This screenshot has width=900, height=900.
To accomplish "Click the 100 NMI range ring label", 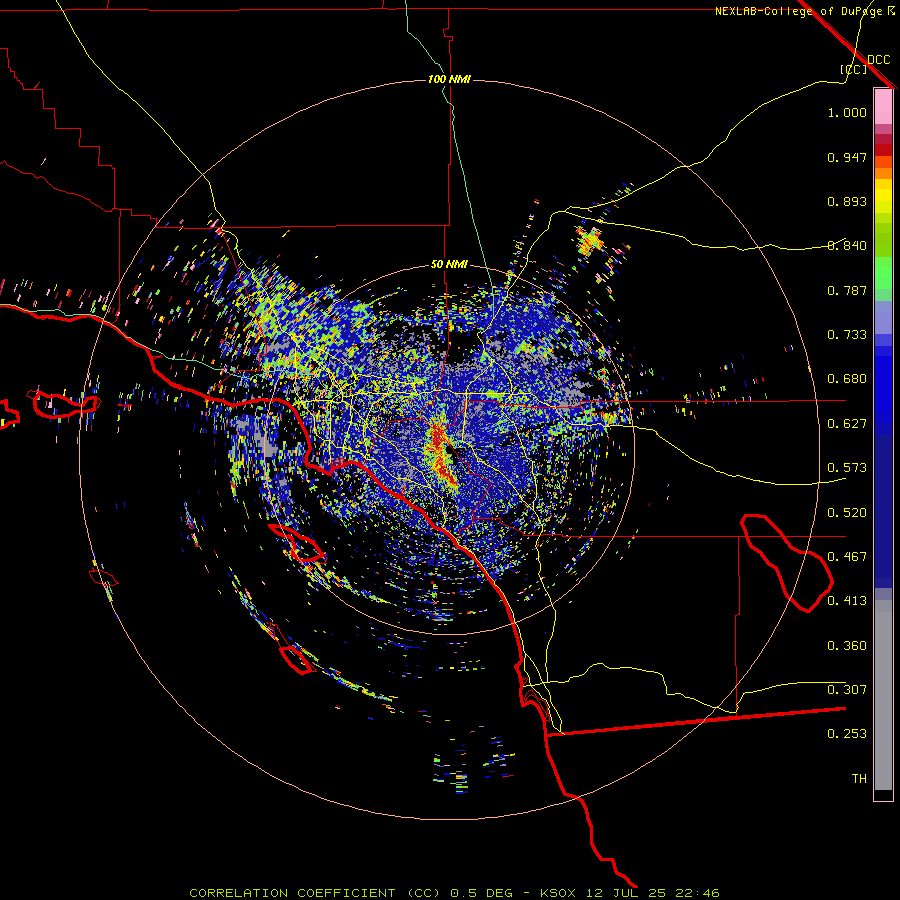I will coord(449,79).
